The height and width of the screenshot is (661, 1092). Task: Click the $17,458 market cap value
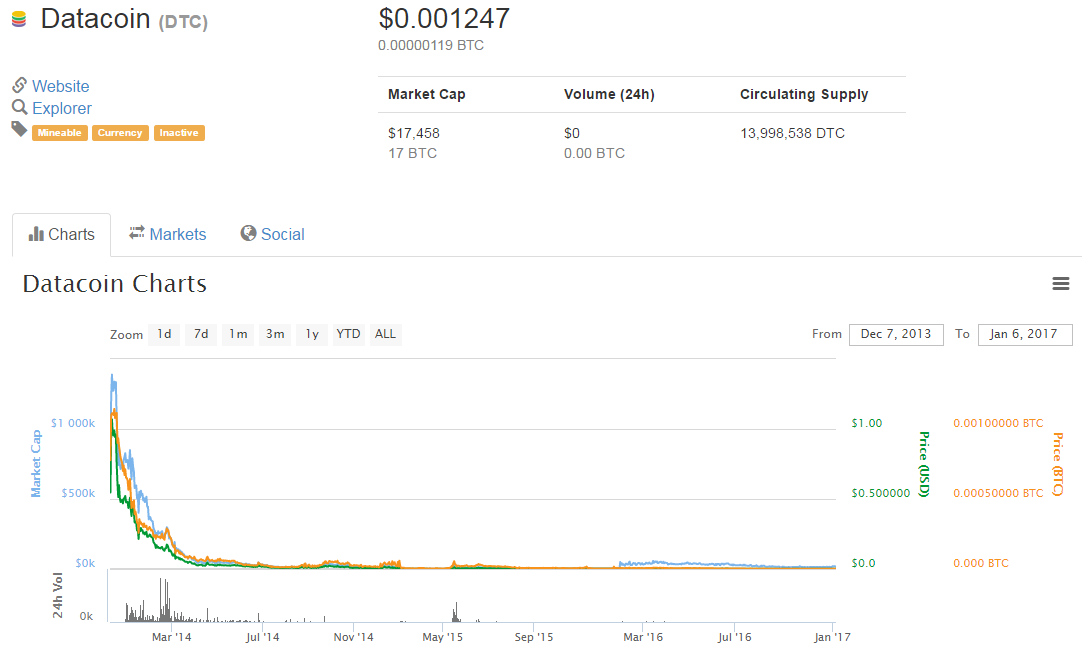tap(414, 133)
